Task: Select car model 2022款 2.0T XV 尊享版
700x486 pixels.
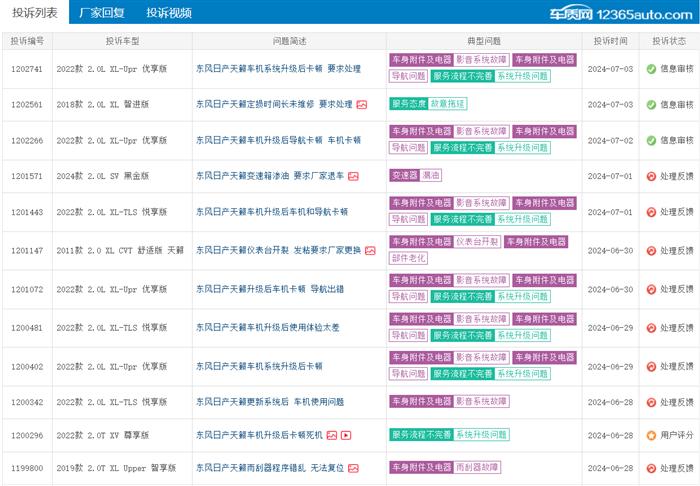Action: coord(103,435)
